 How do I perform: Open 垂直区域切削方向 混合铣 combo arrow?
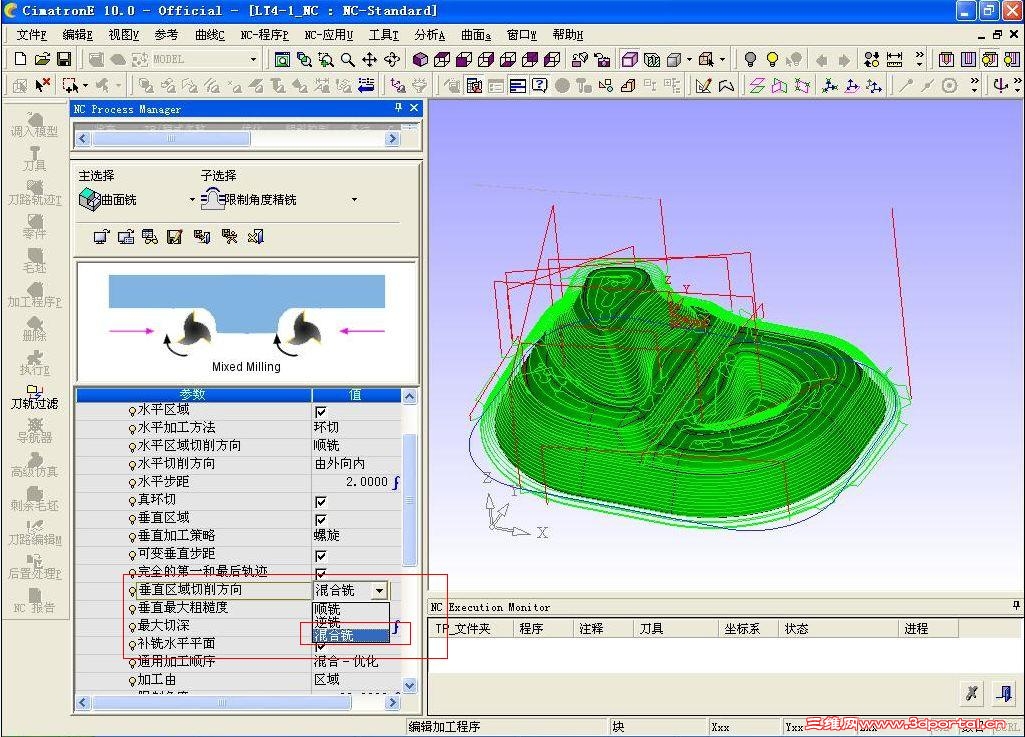tap(380, 591)
